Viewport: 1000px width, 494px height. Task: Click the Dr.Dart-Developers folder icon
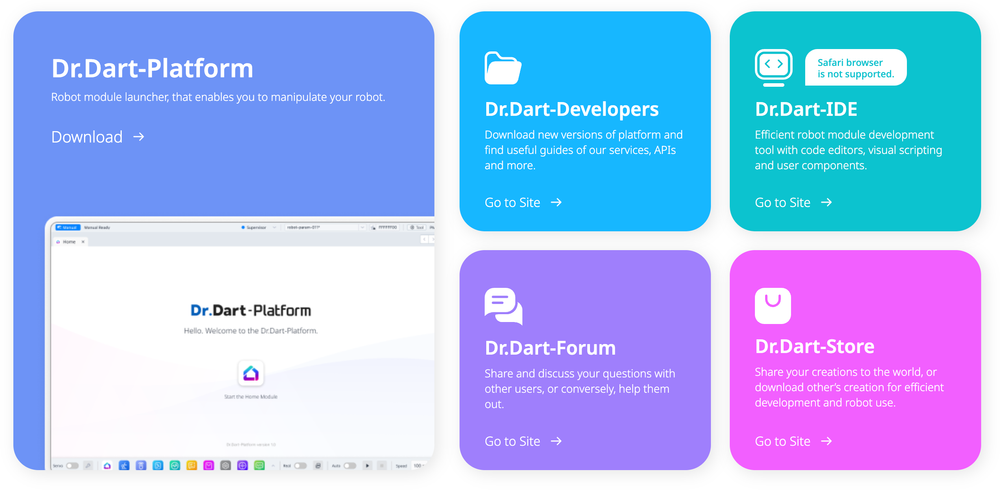tap(503, 68)
